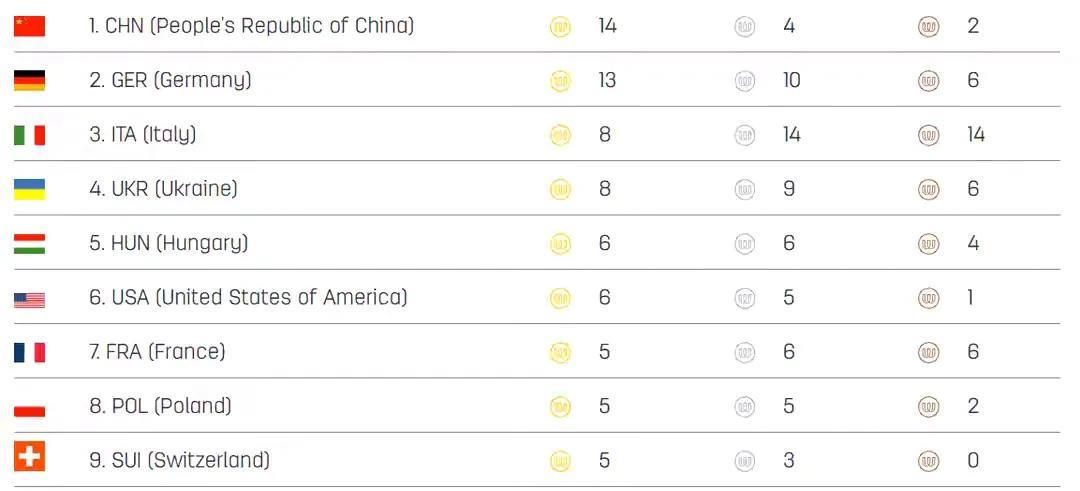
Task: Open the GER (Germany) entry
Action: [170, 80]
